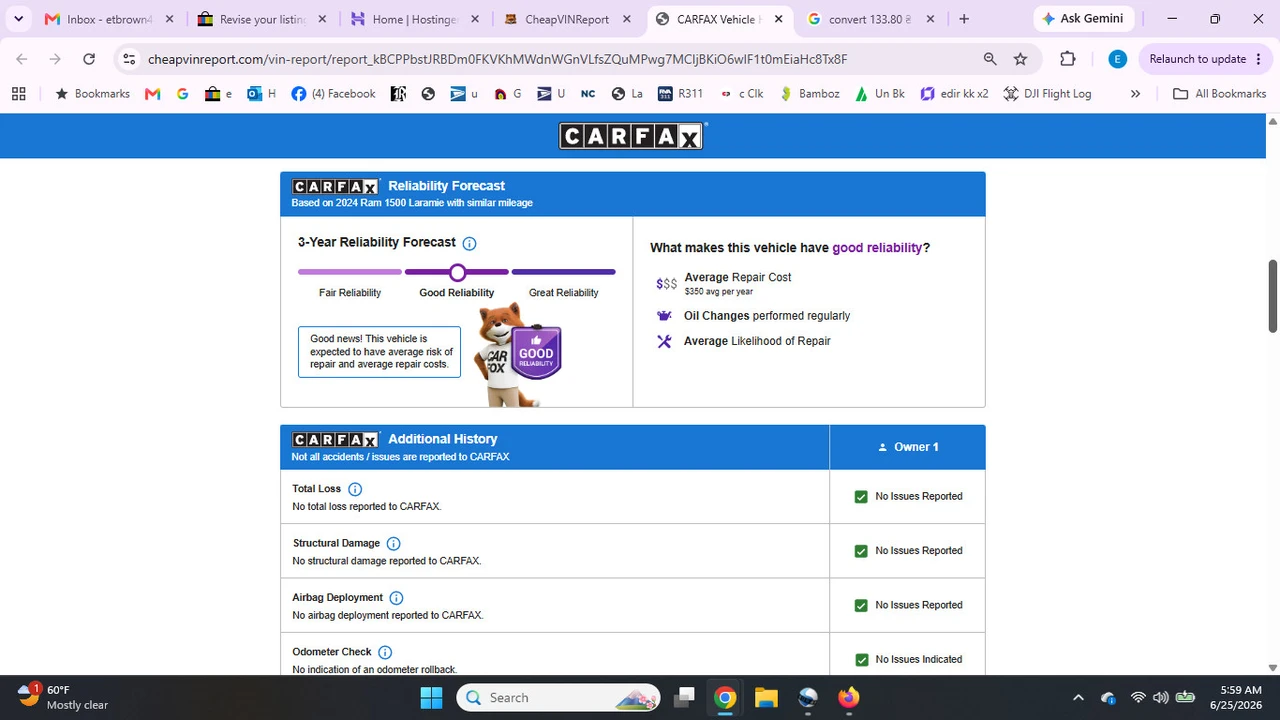The image size is (1280, 720).
Task: Click the CARFAX logo in the blue header
Action: click(632, 136)
